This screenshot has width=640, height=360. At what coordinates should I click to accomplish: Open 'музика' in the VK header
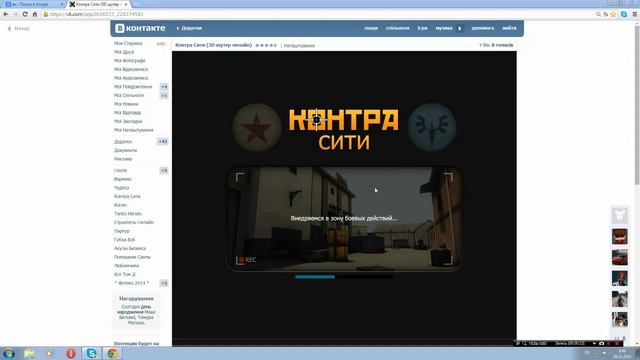[444, 28]
